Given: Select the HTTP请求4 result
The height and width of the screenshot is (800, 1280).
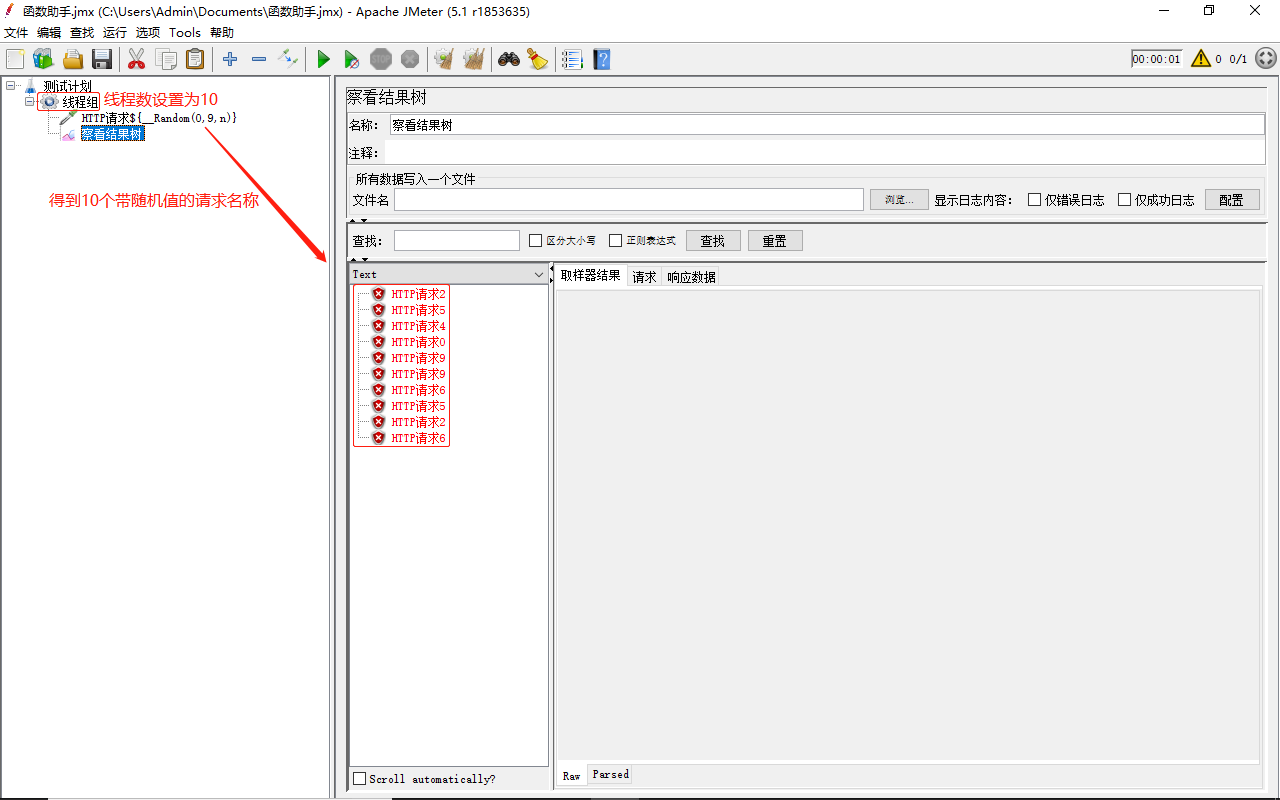Looking at the screenshot, I should point(418,326).
